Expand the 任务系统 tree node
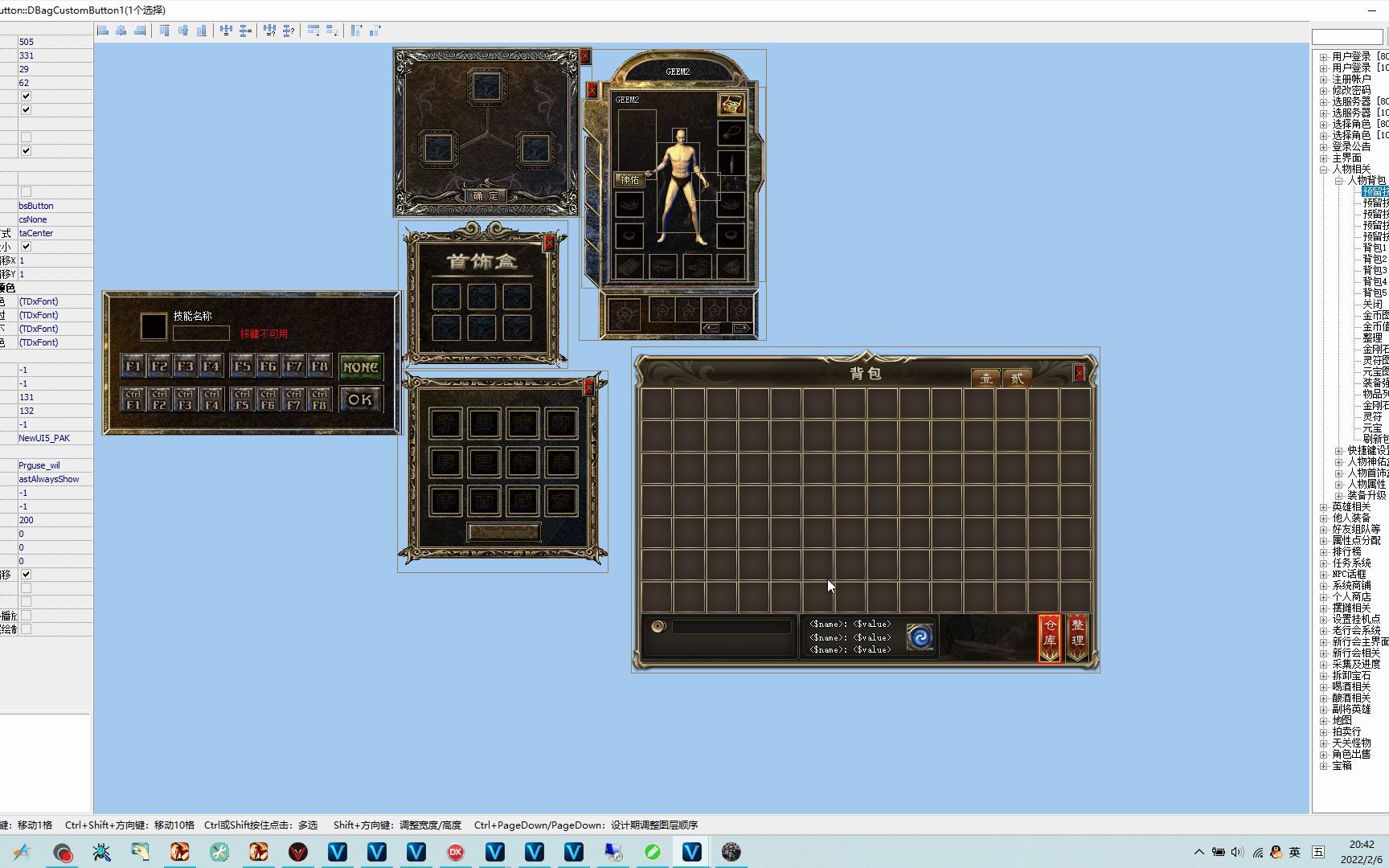The height and width of the screenshot is (868, 1389). click(1323, 563)
